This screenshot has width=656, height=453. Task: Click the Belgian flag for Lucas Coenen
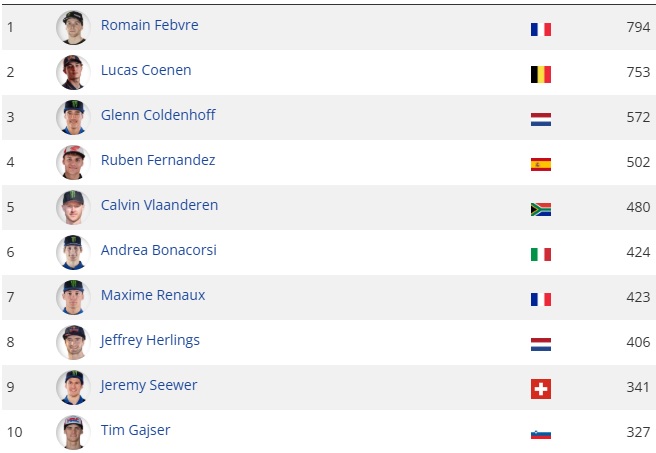[x=541, y=74]
